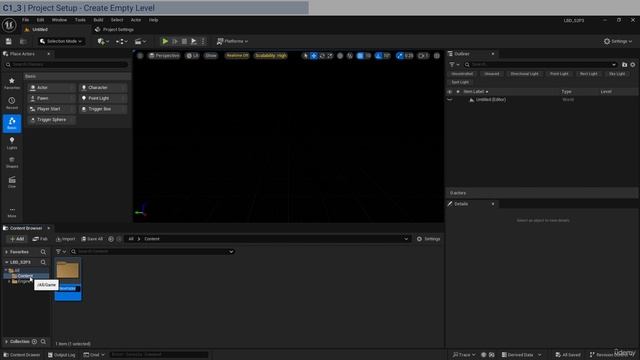Select the Trigger Box item
This screenshot has width=640, height=360.
(103, 109)
